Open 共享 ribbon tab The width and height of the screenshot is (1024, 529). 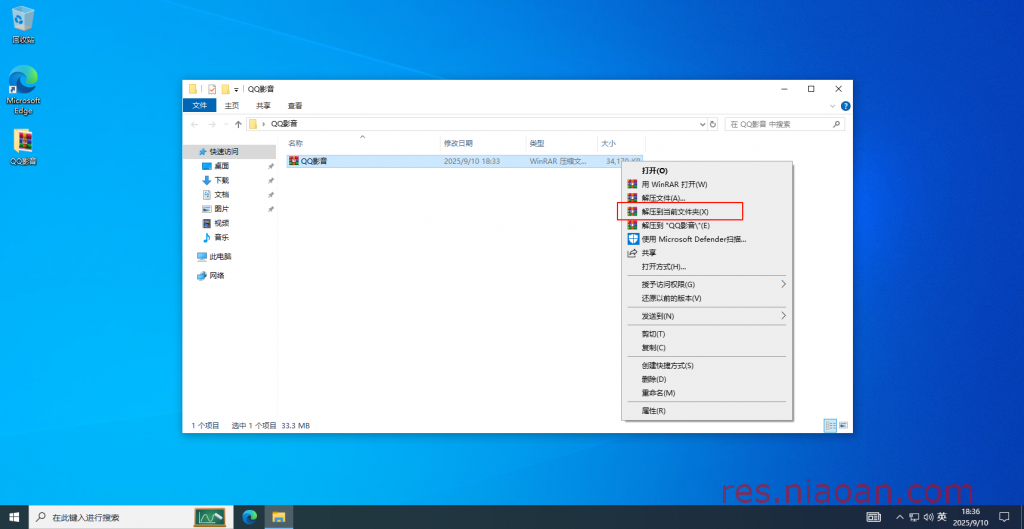(x=263, y=106)
